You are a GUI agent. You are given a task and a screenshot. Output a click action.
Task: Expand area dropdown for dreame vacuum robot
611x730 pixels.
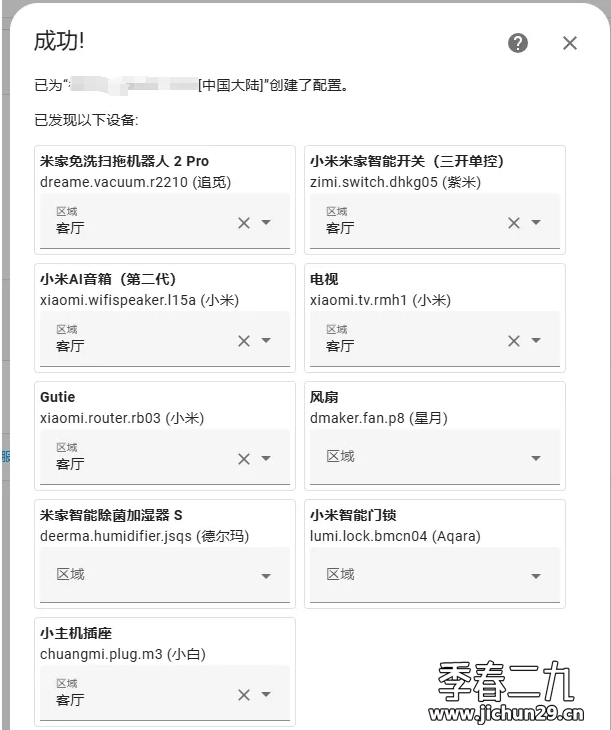point(266,223)
